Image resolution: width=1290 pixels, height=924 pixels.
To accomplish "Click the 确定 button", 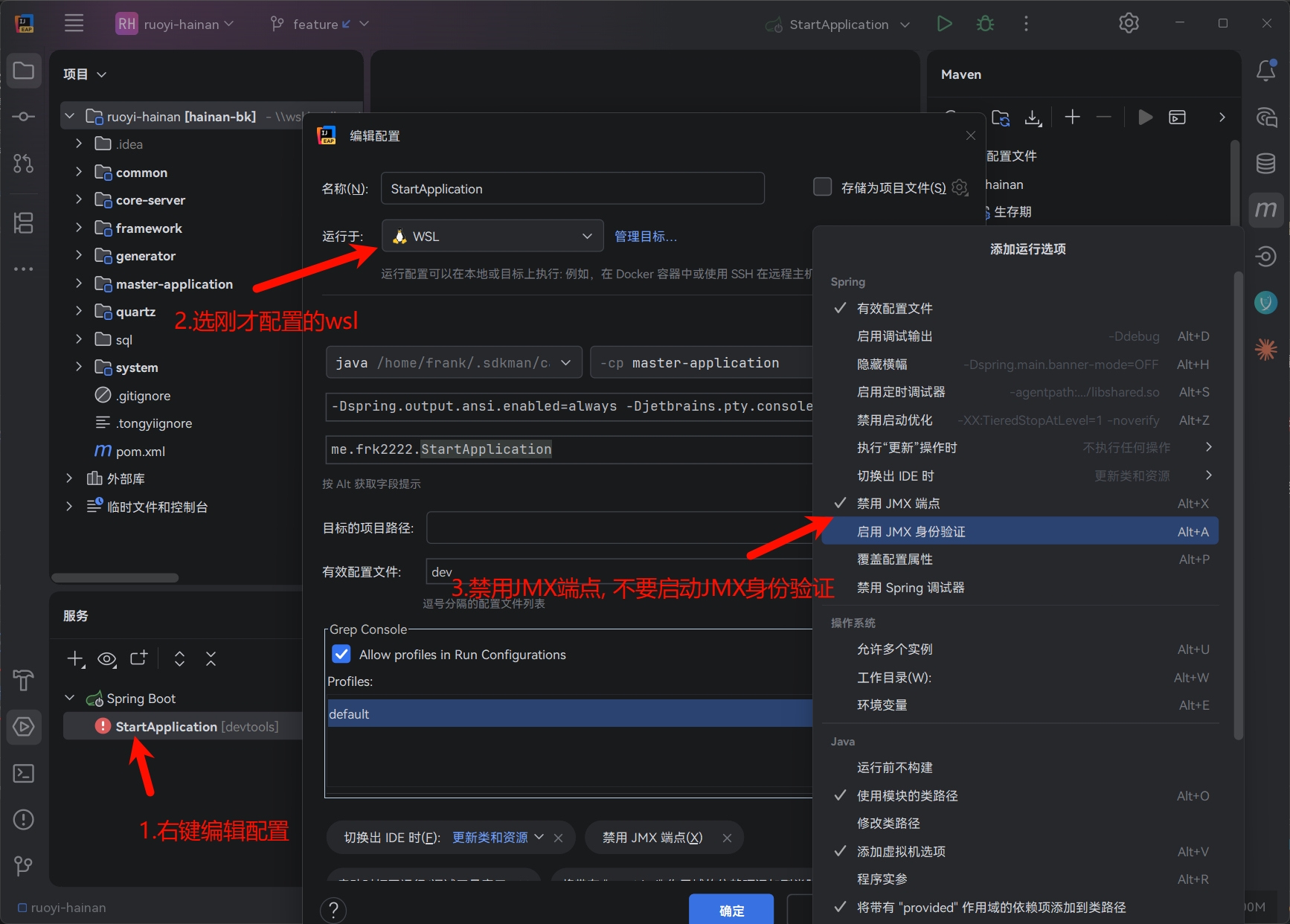I will coord(731,909).
